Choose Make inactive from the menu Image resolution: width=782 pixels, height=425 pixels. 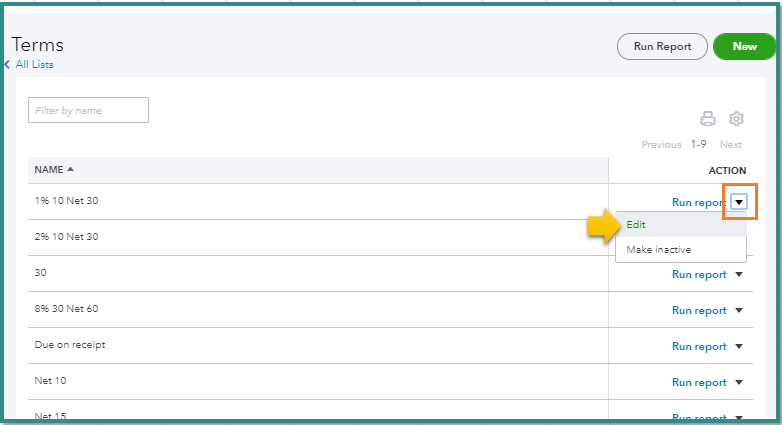(658, 249)
